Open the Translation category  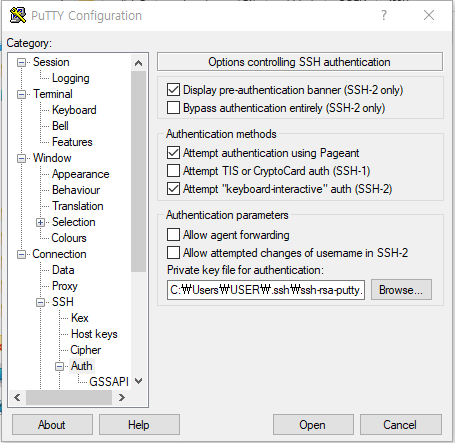tap(78, 206)
